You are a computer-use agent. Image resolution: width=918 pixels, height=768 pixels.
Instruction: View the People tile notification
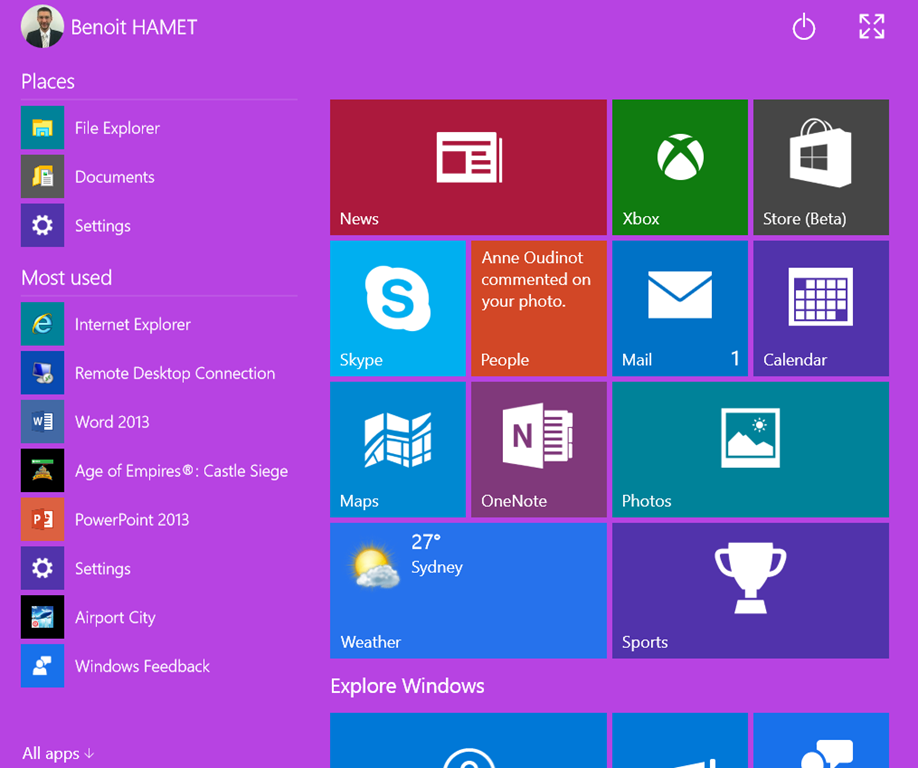tap(538, 308)
